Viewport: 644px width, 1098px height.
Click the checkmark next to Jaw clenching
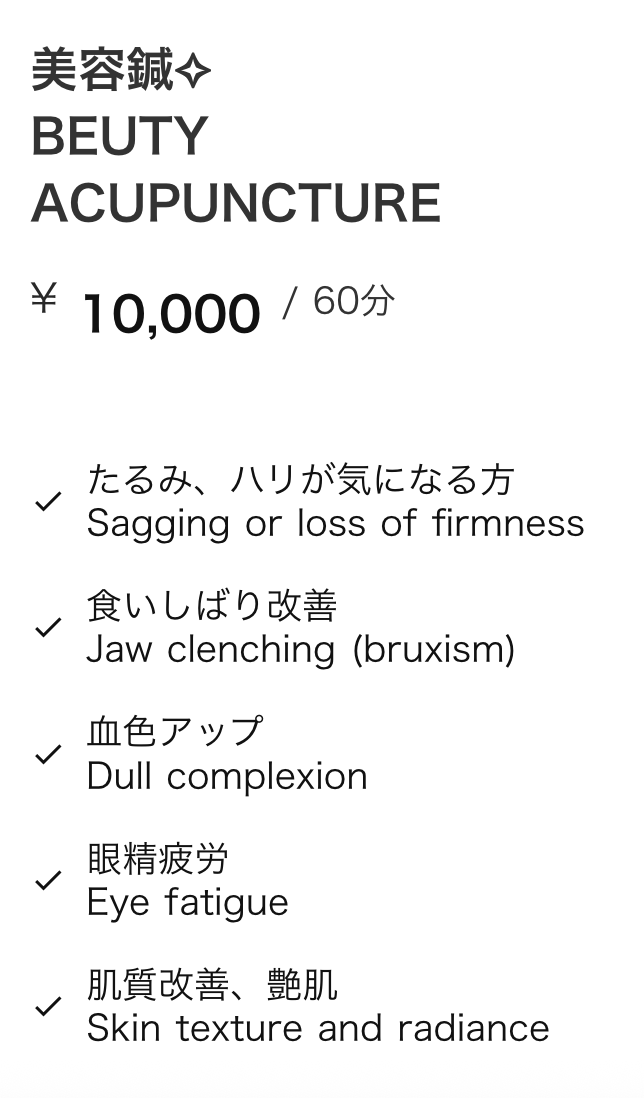pos(48,627)
